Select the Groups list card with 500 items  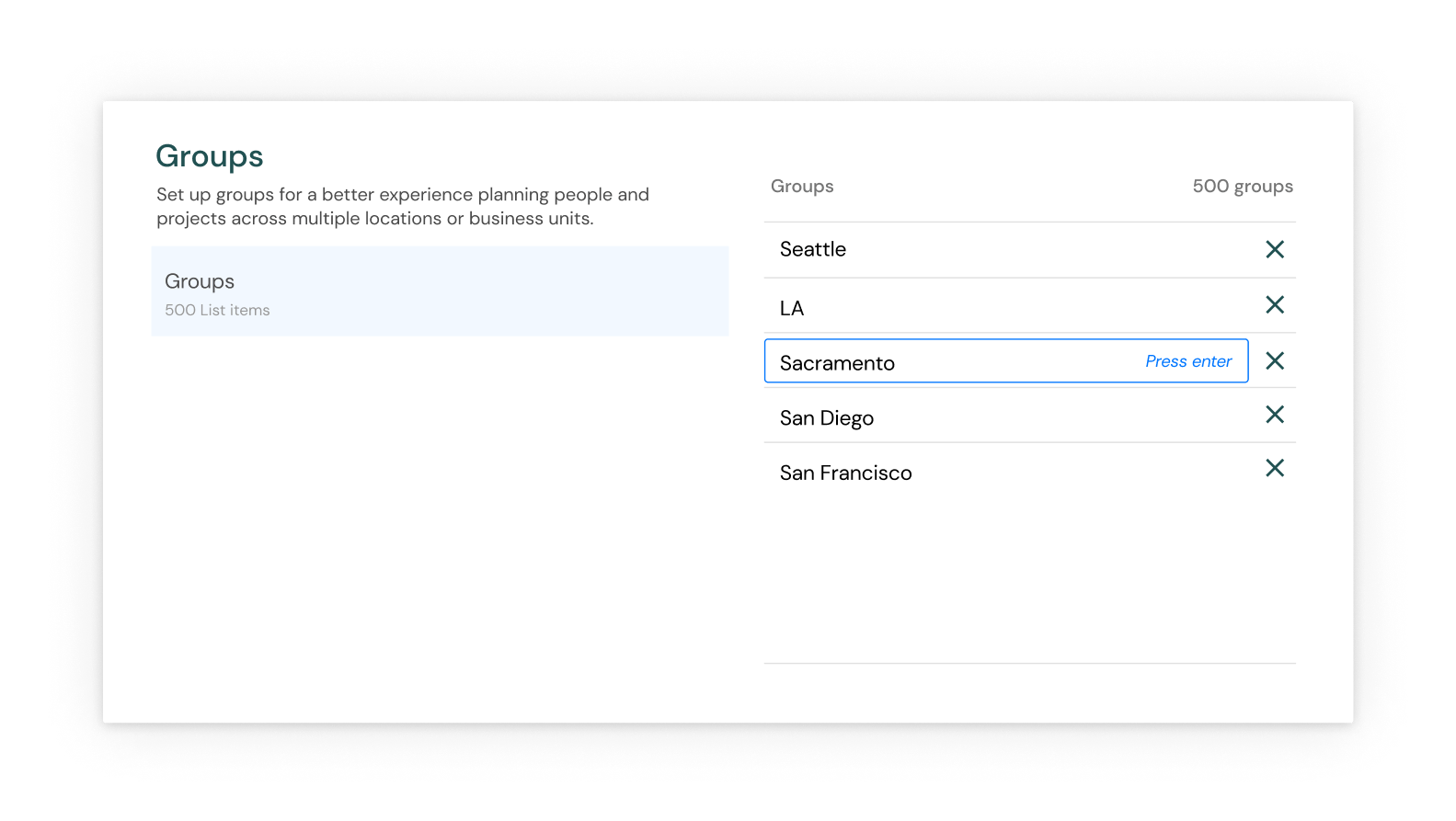tap(440, 291)
